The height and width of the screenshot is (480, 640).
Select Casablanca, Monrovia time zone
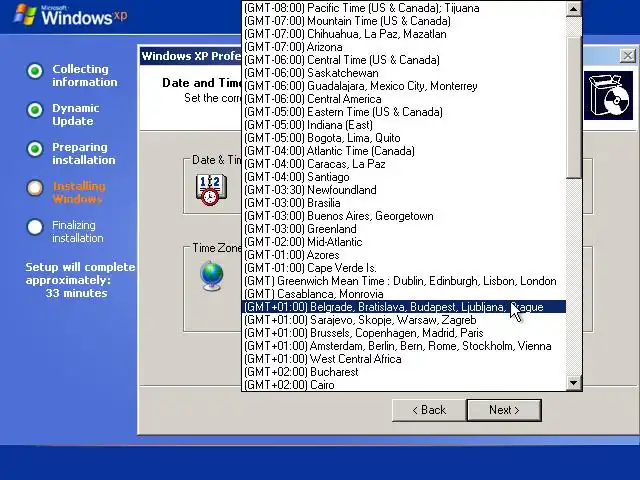[404, 294]
